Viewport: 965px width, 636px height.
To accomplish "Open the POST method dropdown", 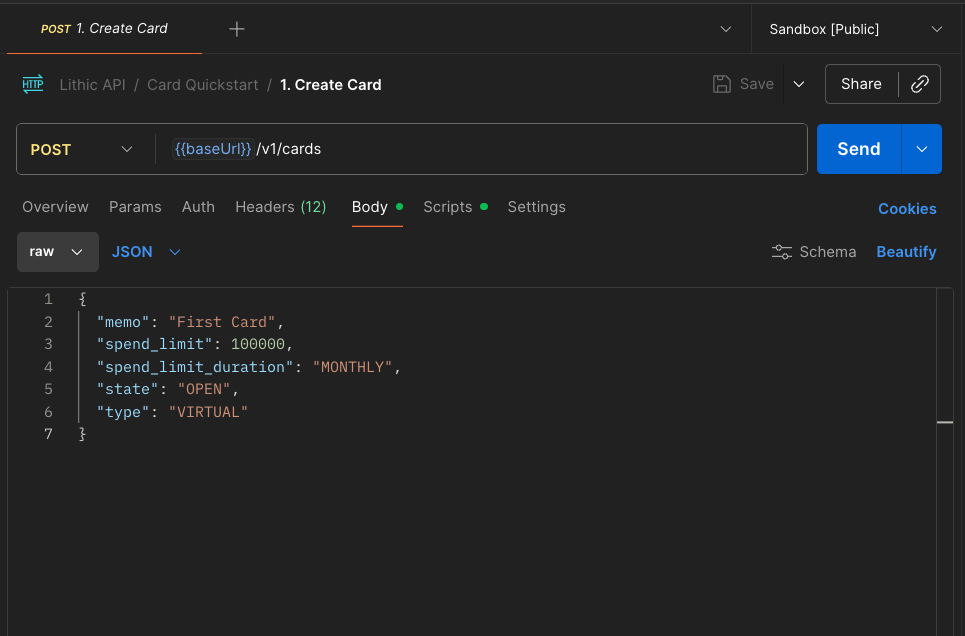I will coord(82,150).
